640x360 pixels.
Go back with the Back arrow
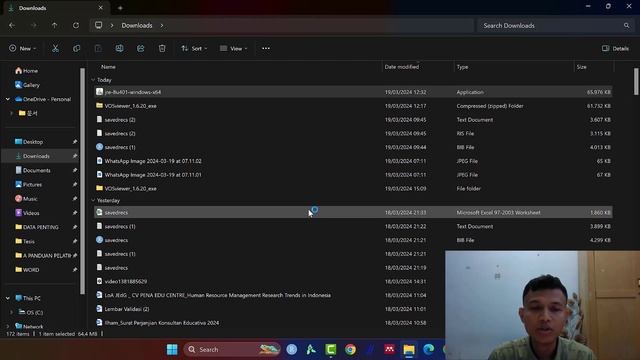coord(12,25)
